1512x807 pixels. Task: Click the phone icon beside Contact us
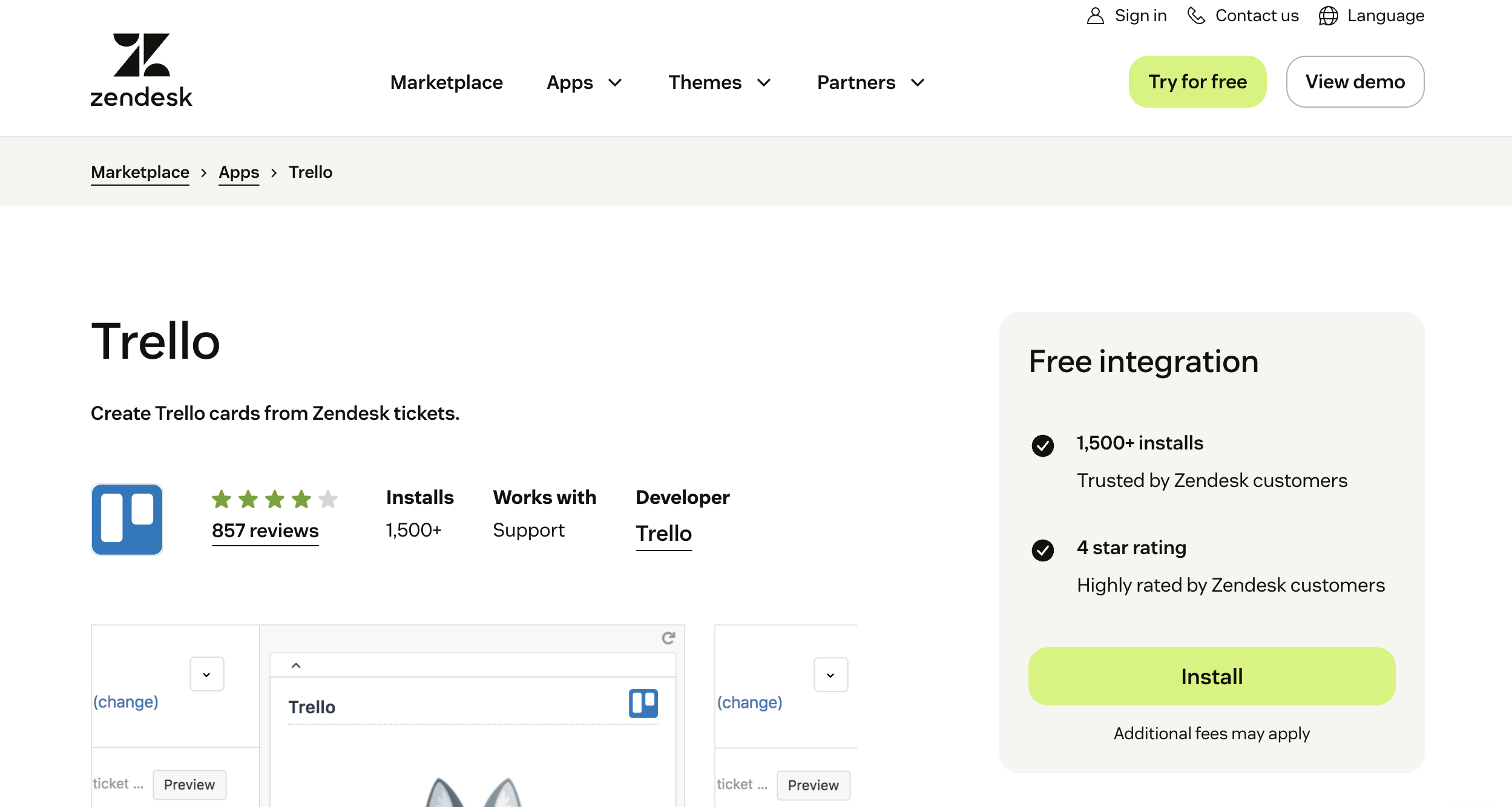point(1197,16)
